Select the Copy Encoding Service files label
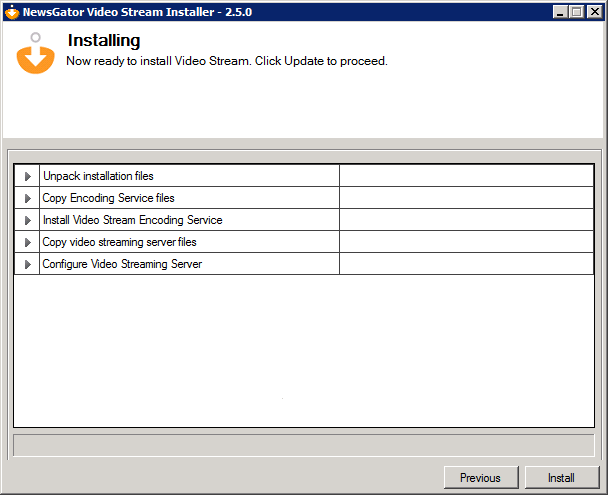This screenshot has width=608, height=495. coord(108,198)
